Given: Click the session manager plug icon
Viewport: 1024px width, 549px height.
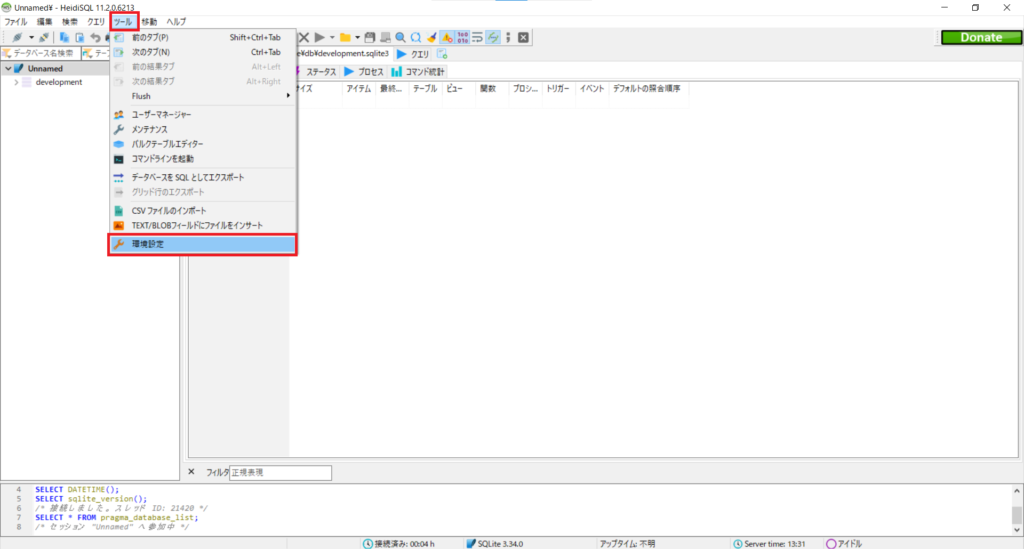Looking at the screenshot, I should coord(18,37).
